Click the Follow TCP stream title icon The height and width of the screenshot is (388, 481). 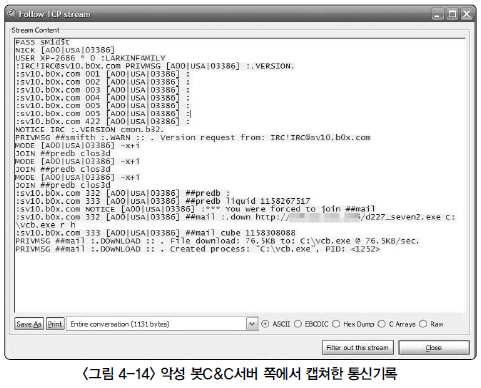pos(11,14)
